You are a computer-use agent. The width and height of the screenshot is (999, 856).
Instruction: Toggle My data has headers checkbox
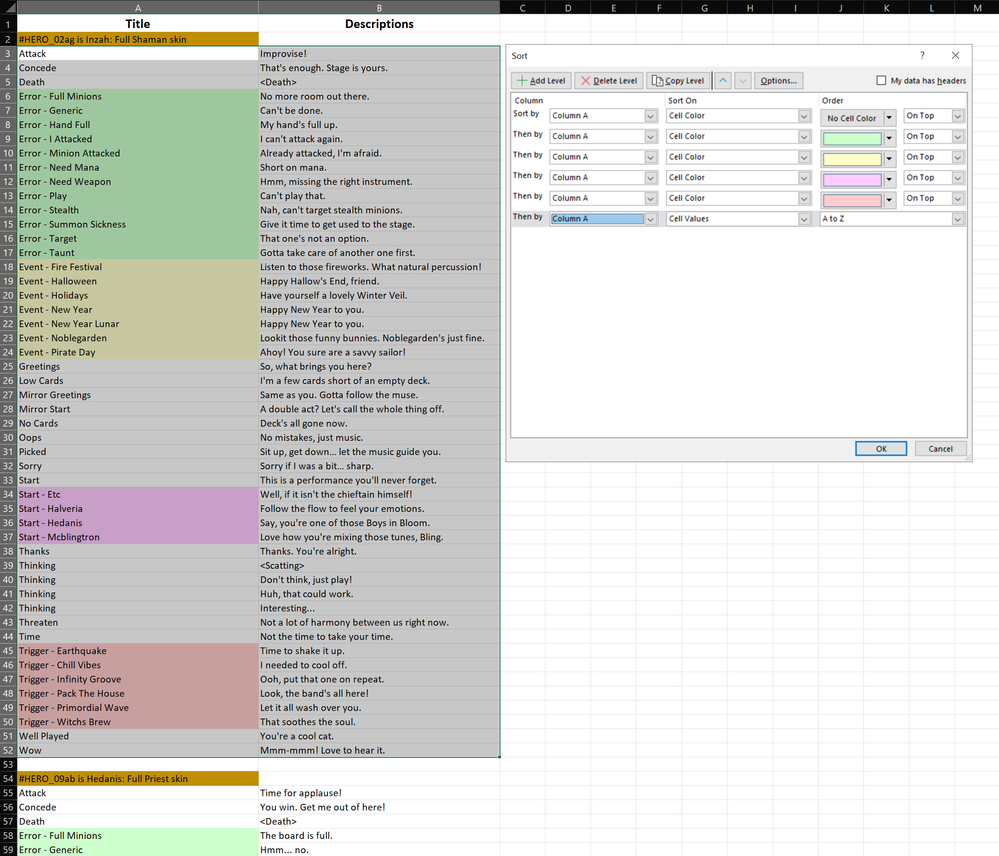pyautogui.click(x=881, y=80)
